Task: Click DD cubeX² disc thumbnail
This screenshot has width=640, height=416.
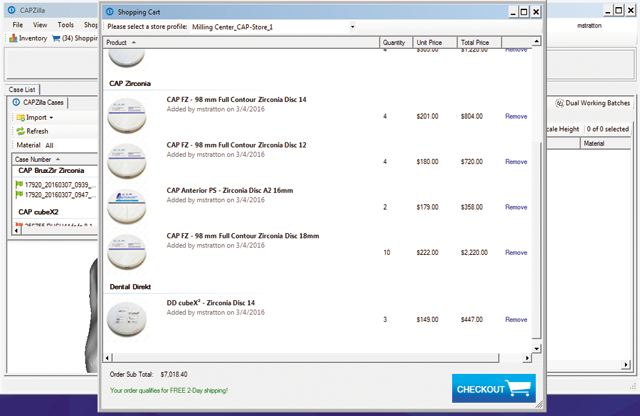Action: point(127,319)
